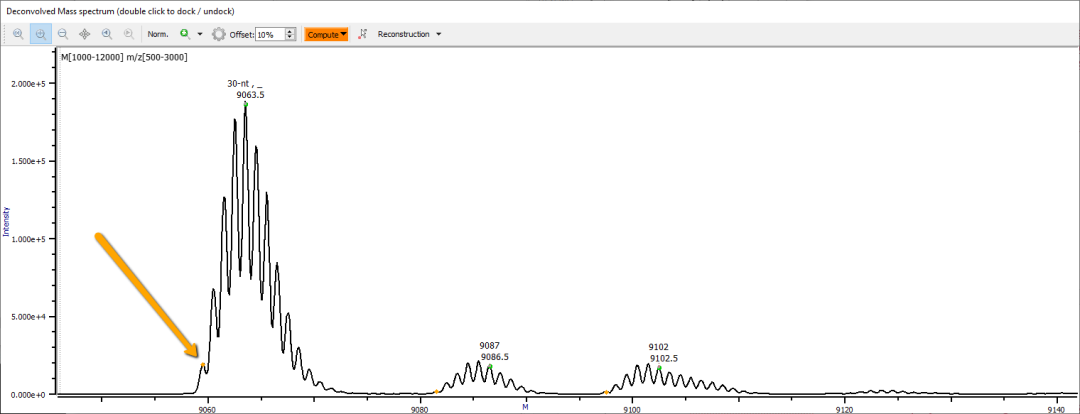Select the active zoom-in tool
This screenshot has width=1080, height=414.
[41, 34]
